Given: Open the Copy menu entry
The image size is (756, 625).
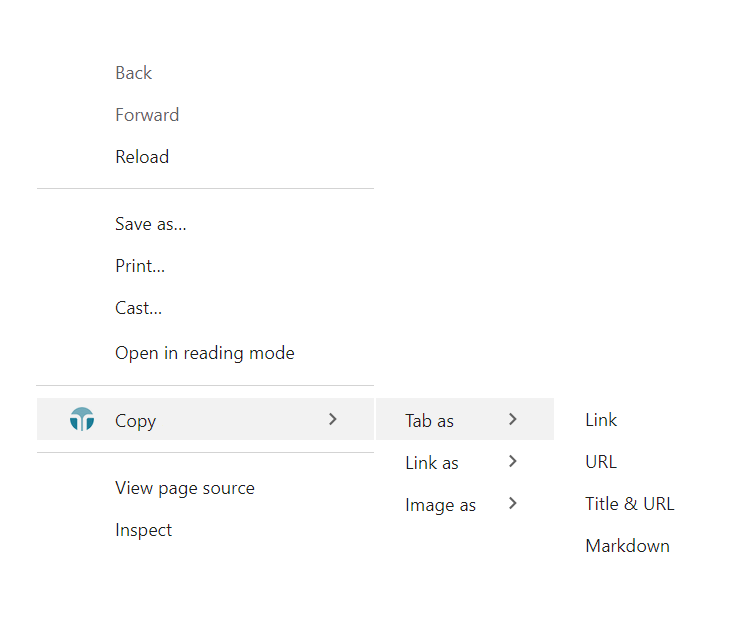Looking at the screenshot, I should point(136,421).
